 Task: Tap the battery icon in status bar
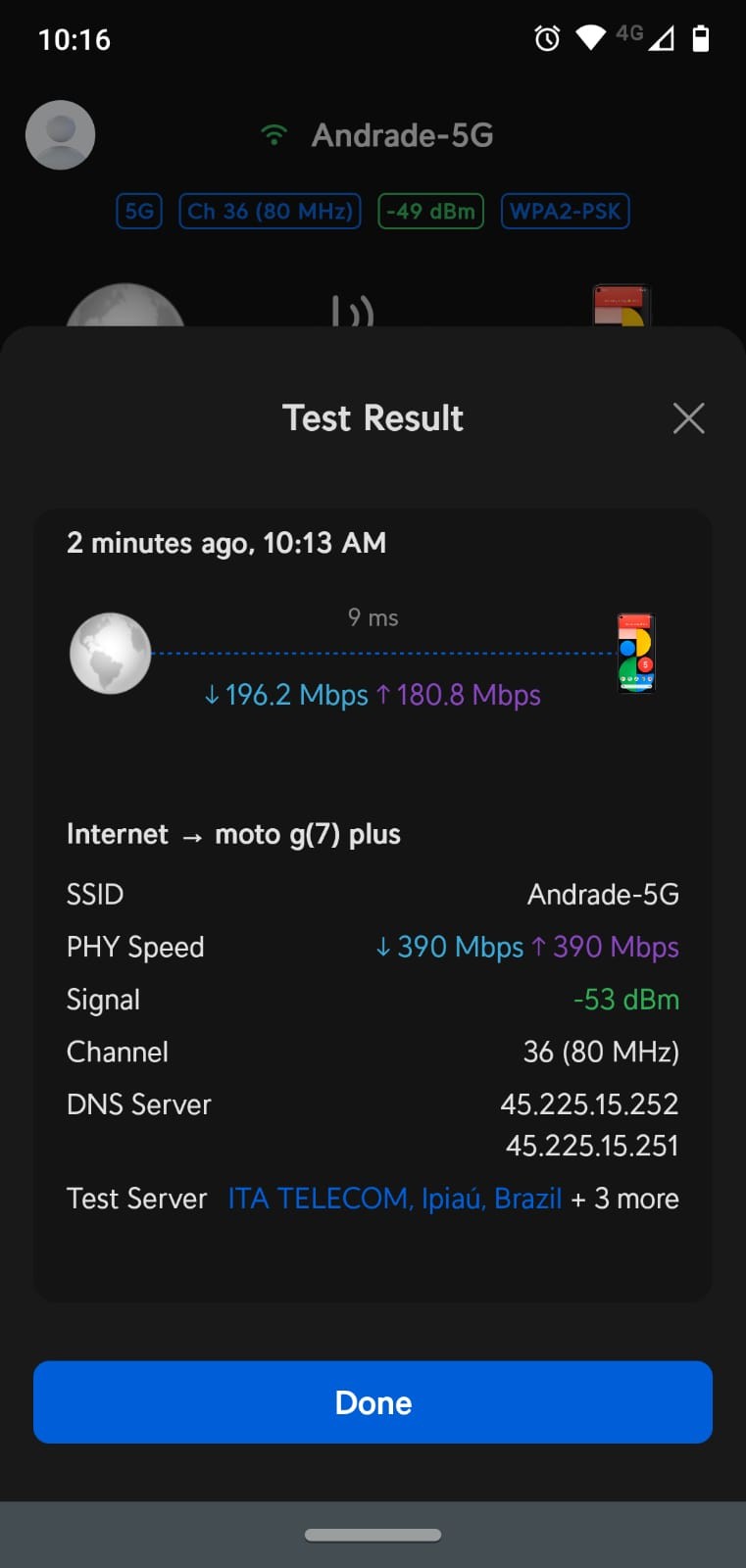pos(700,38)
